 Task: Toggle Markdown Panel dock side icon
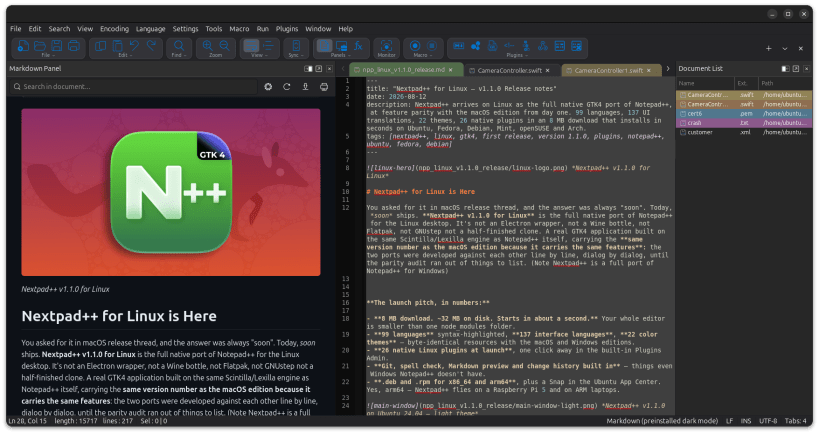click(x=308, y=68)
